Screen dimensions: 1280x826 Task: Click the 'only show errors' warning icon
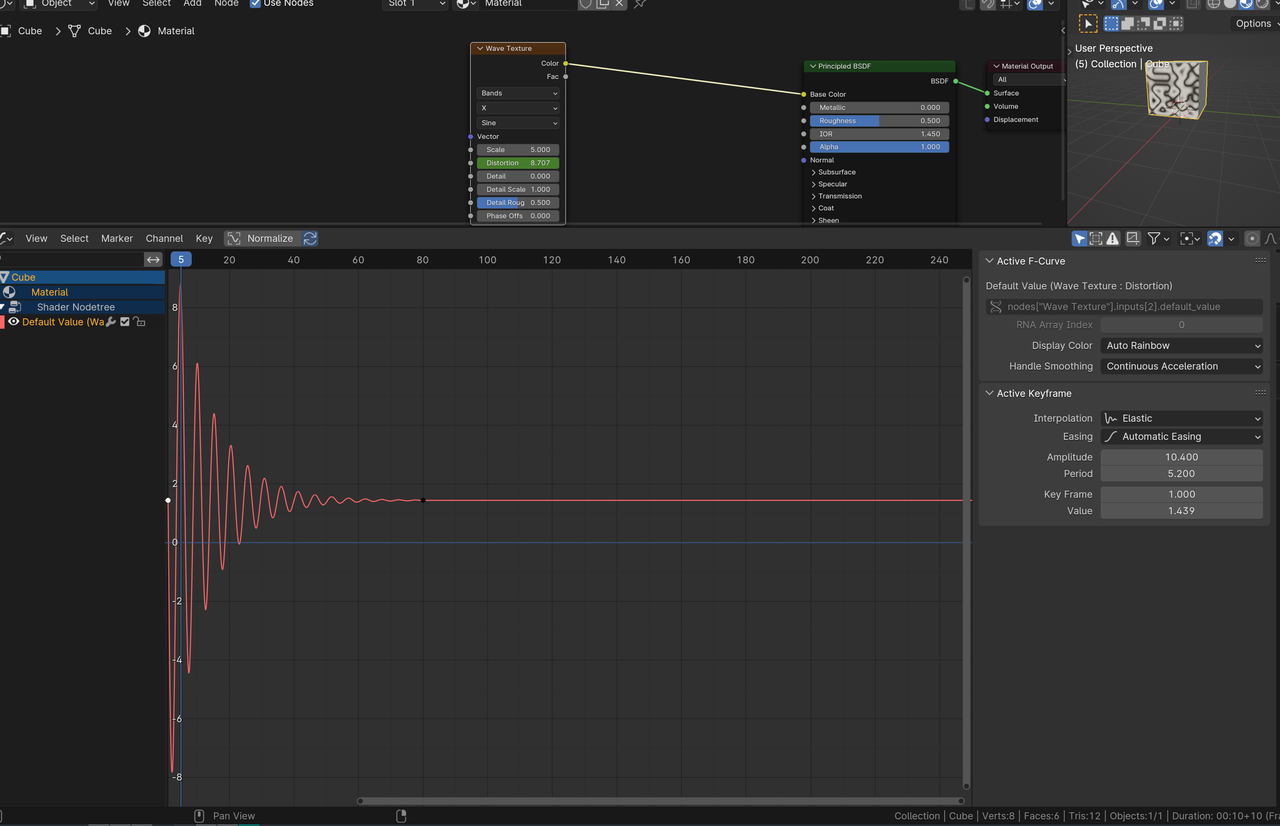coord(1113,238)
